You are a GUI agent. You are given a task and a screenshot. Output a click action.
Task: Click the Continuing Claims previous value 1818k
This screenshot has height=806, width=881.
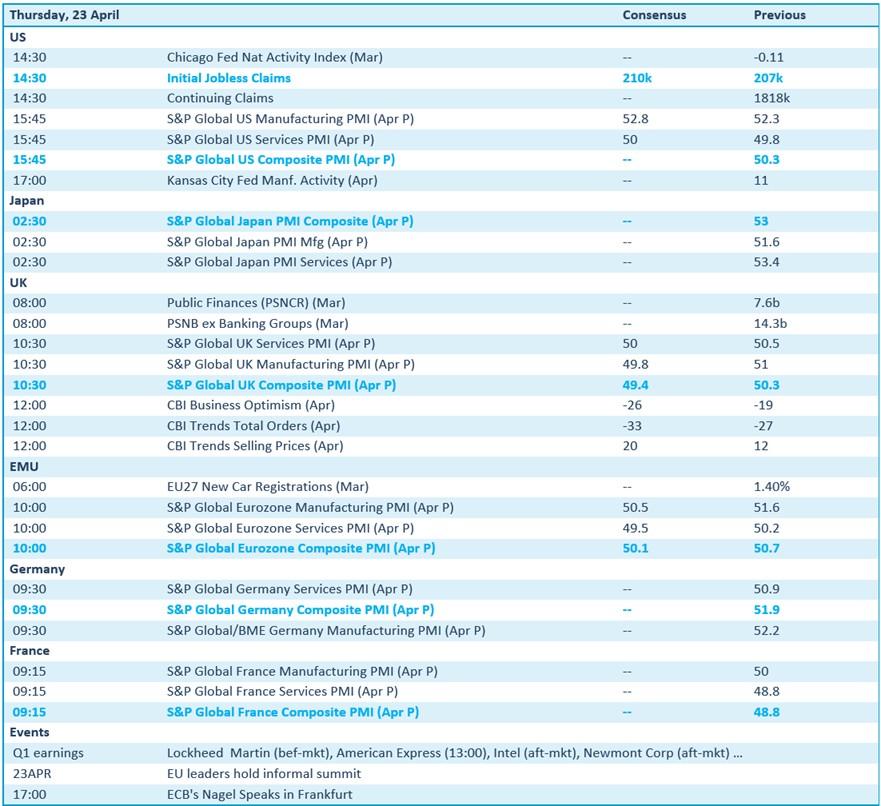[771, 98]
